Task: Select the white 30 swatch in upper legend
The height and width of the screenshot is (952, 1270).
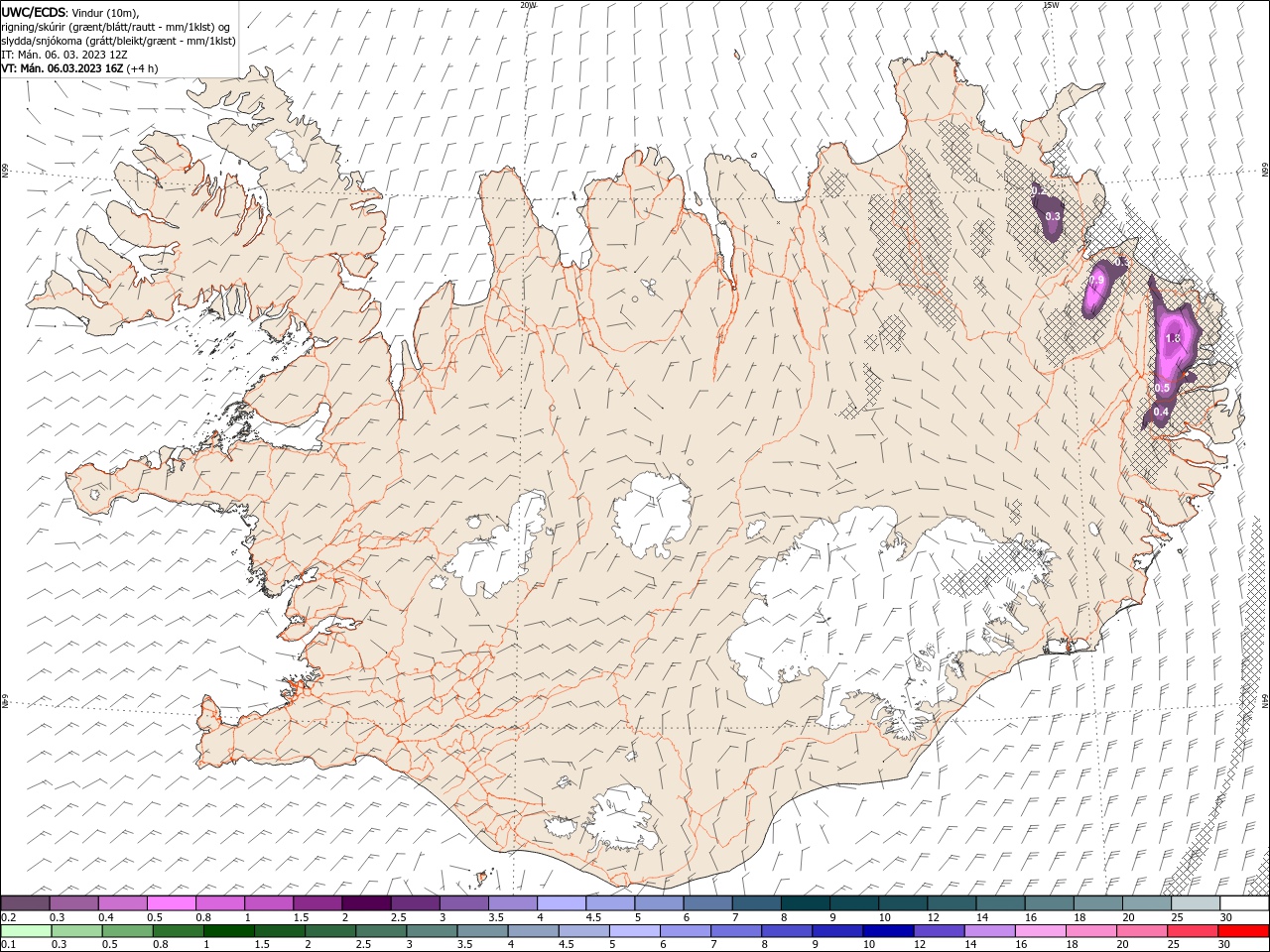Action: click(x=1244, y=902)
